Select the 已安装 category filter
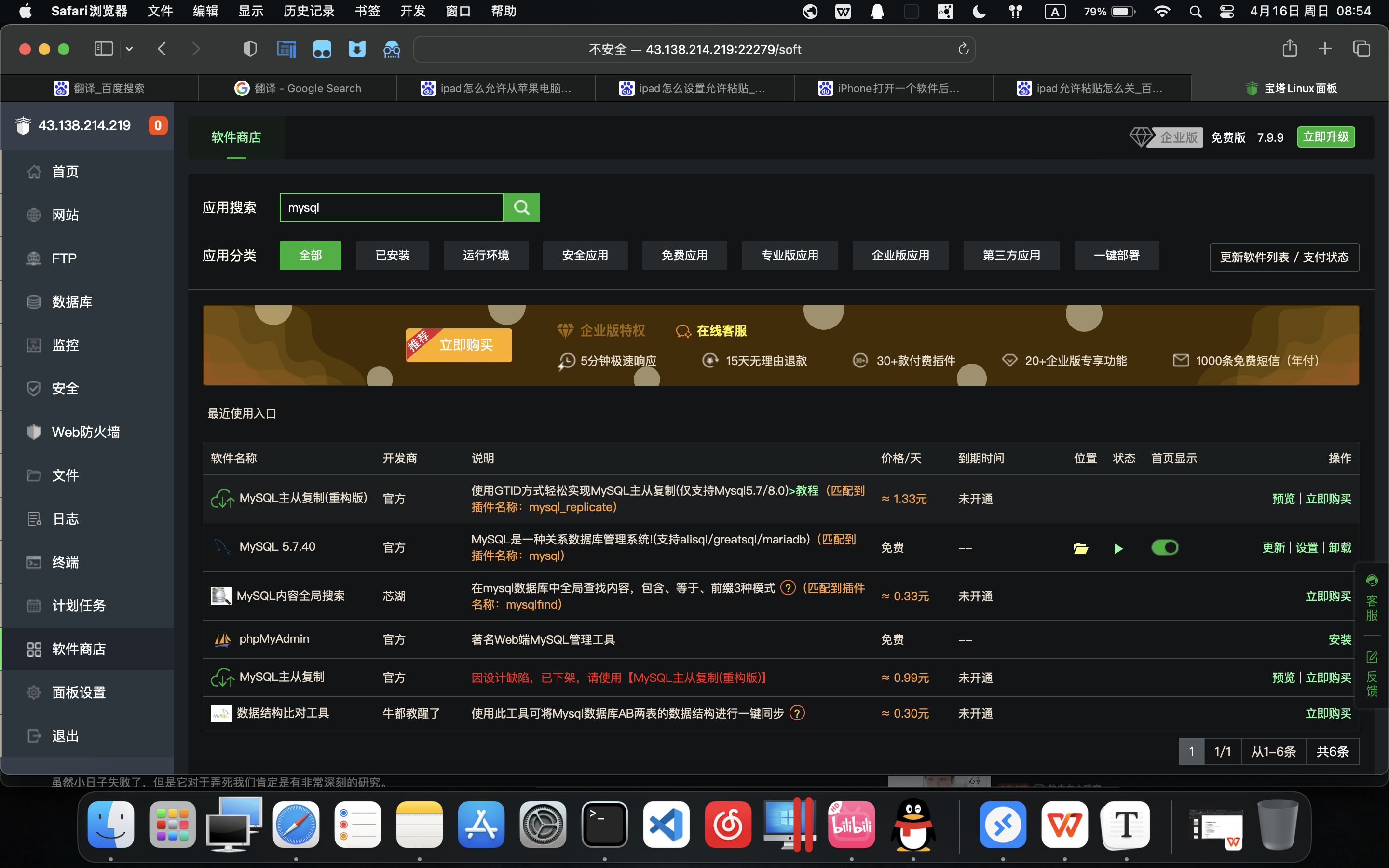 click(x=393, y=256)
